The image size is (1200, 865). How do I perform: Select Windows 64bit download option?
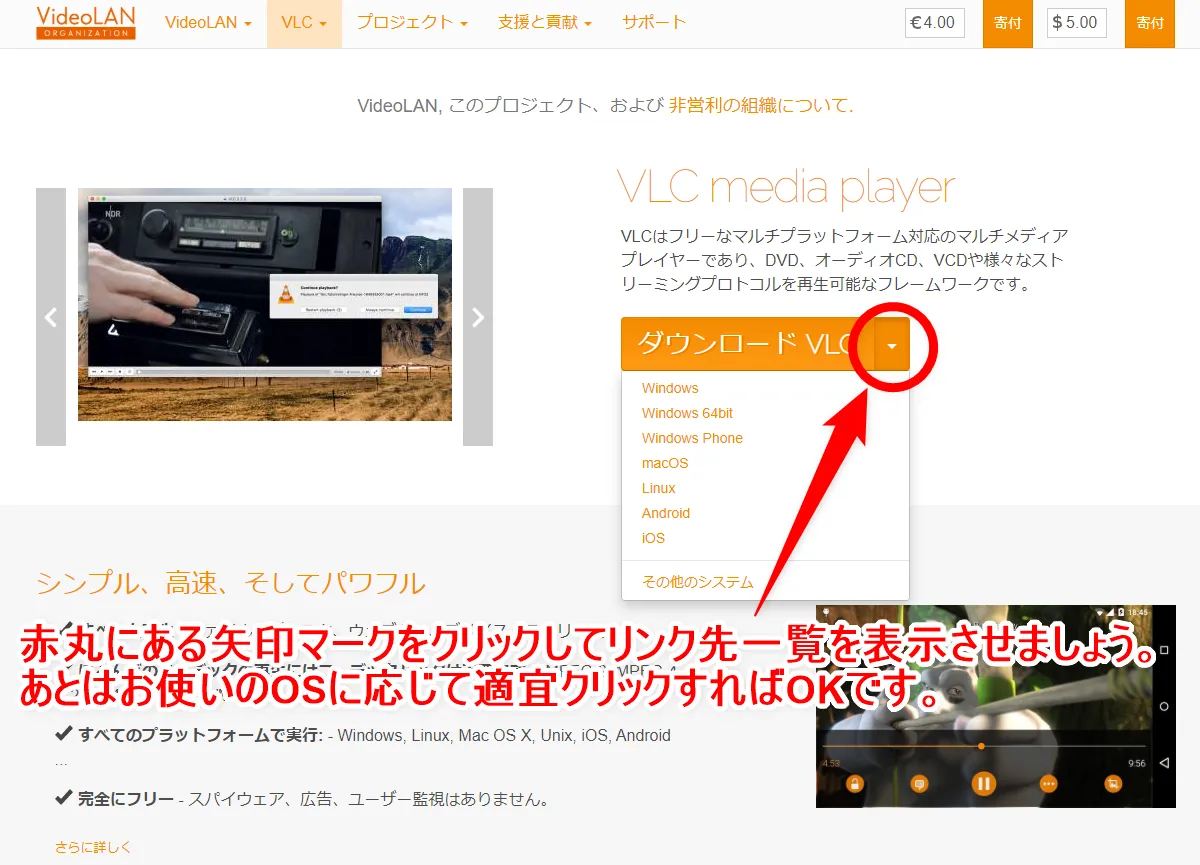[687, 413]
